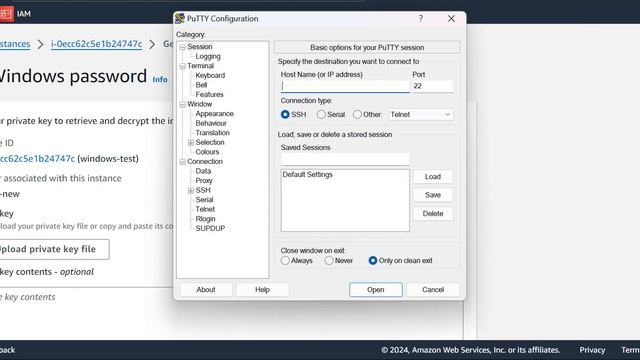Choose Never for close window on exit
The width and height of the screenshot is (640, 360).
329,260
